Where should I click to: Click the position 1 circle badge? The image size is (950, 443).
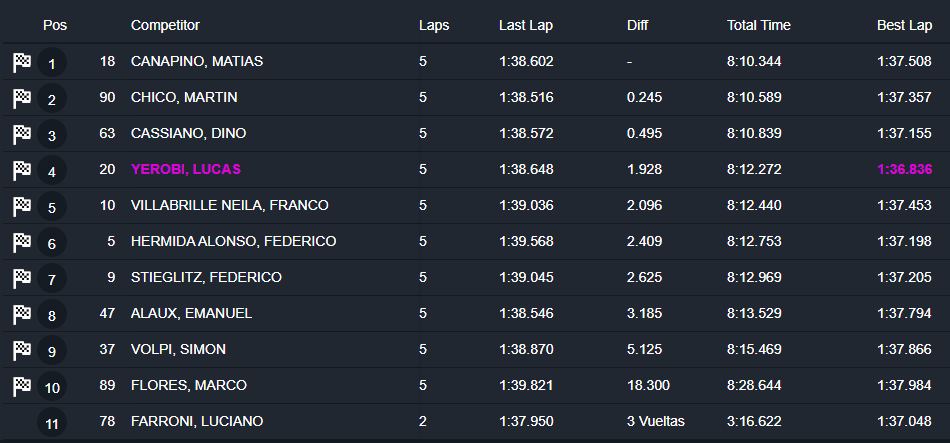point(52,63)
